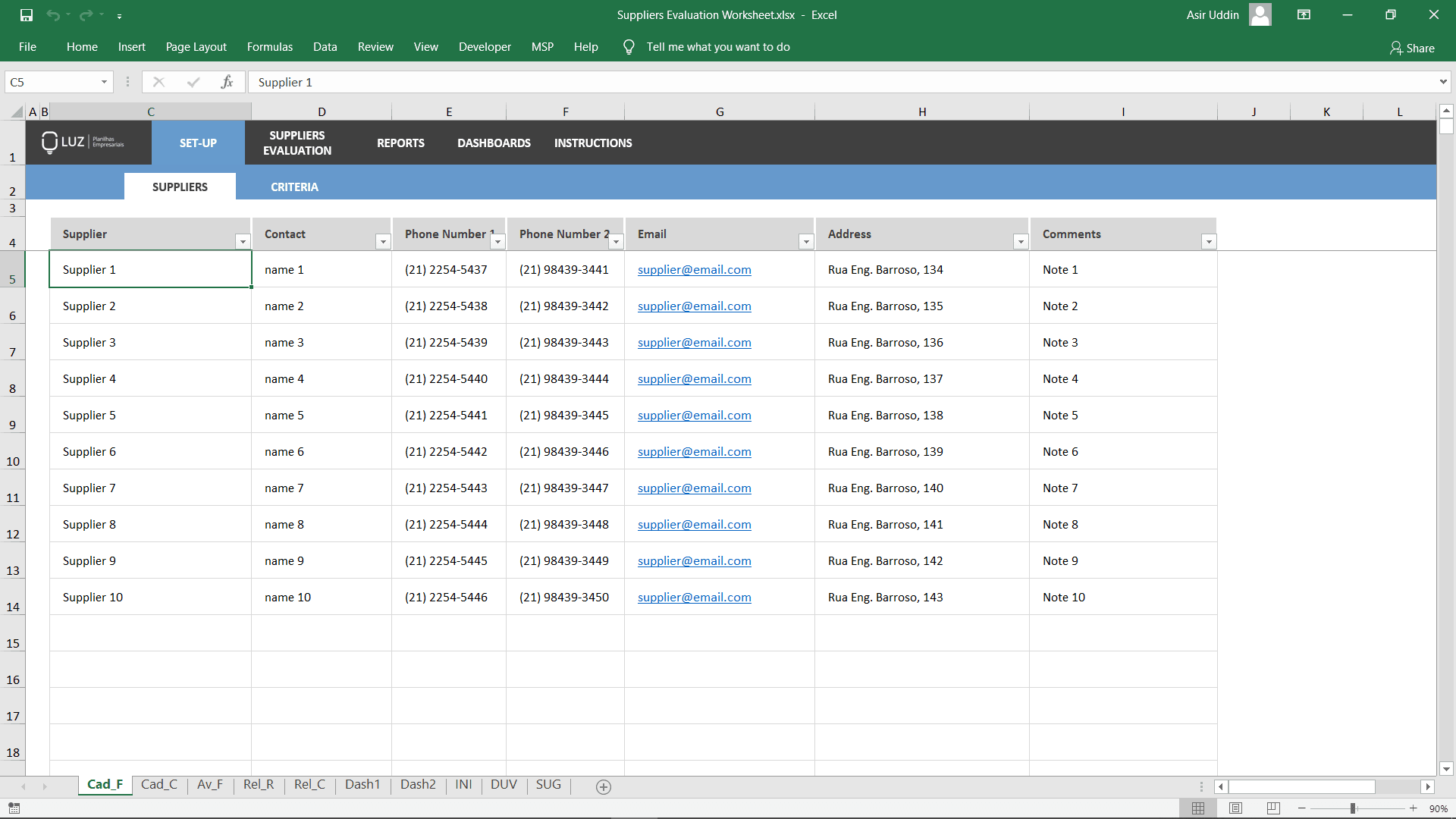Start macro recording from the status bar icon
This screenshot has width=1456, height=819.
[14, 808]
